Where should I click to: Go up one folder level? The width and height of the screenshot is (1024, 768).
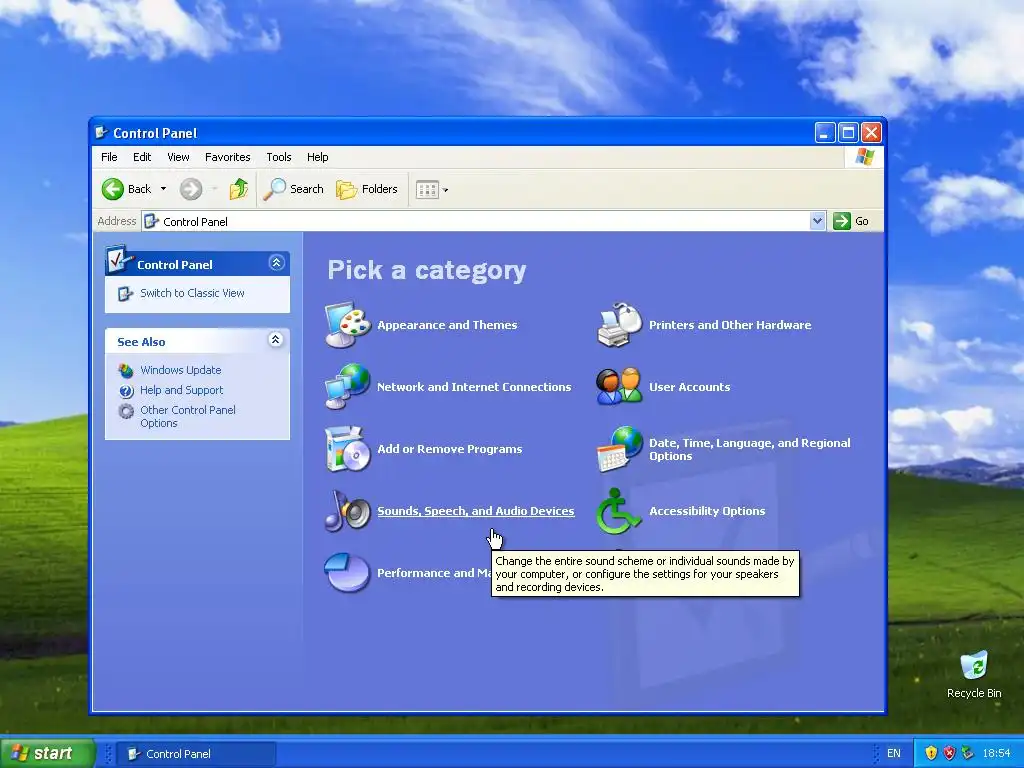coord(238,189)
